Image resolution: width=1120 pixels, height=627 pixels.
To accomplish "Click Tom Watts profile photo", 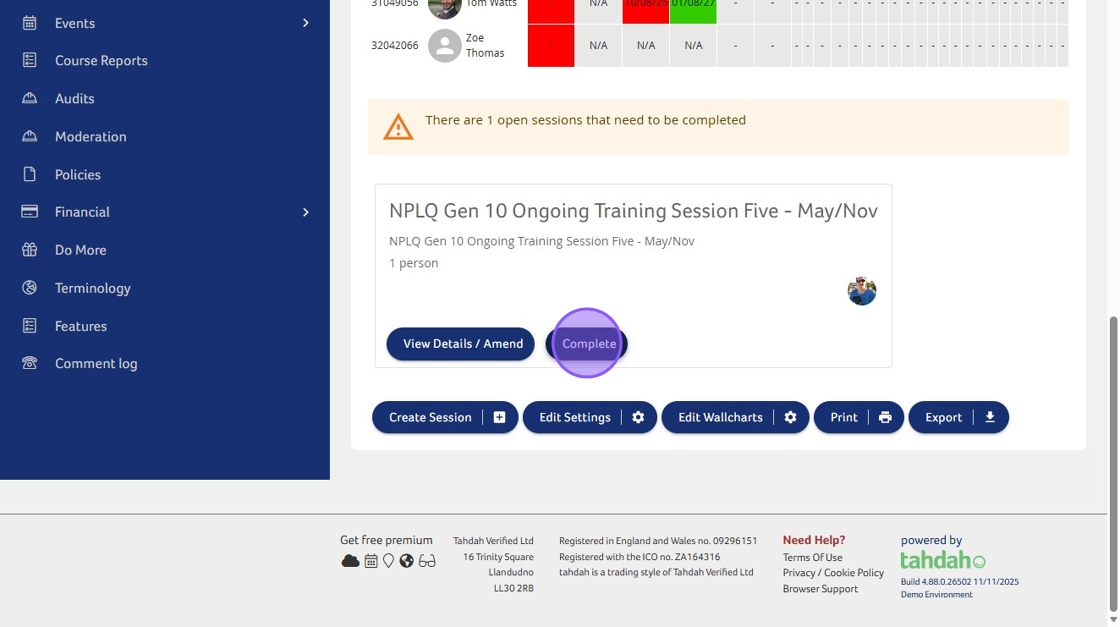I will click(444, 7).
